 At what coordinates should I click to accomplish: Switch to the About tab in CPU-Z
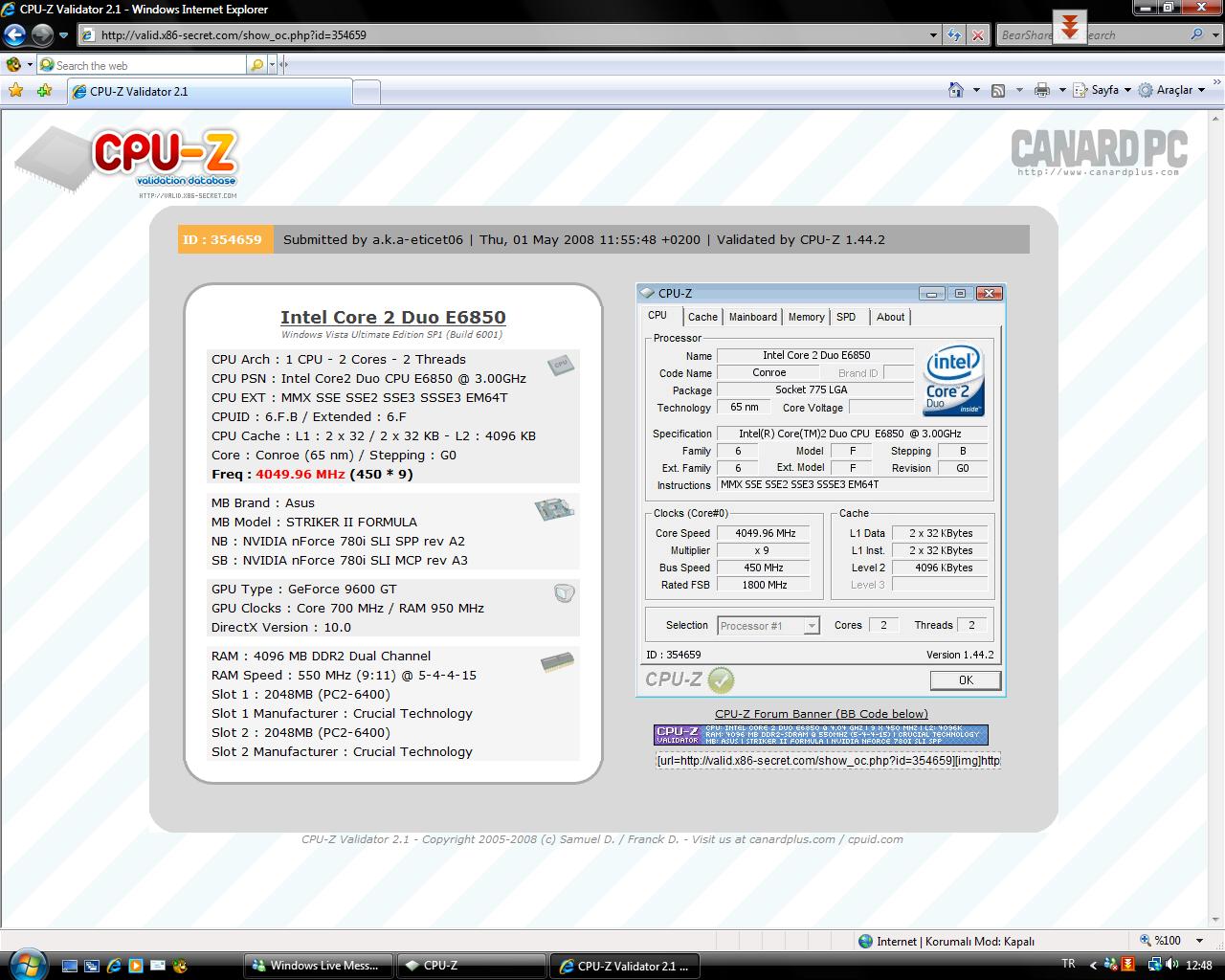(890, 317)
